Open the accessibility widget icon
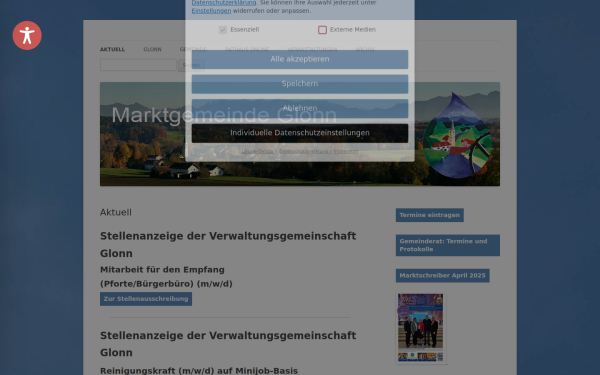The image size is (600, 375). tap(27, 35)
